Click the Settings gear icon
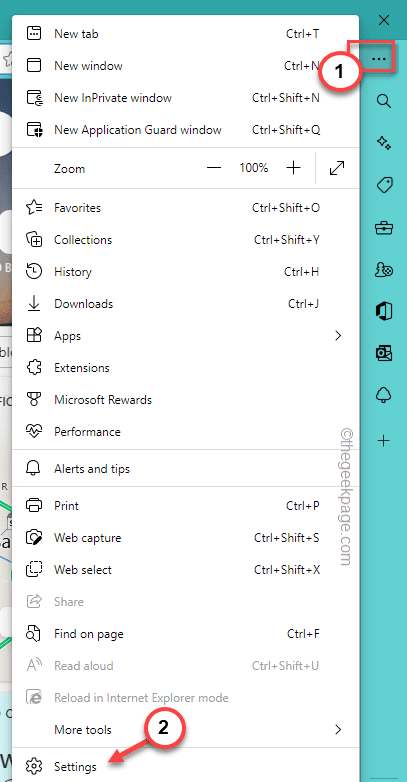This screenshot has height=782, width=407. click(34, 766)
